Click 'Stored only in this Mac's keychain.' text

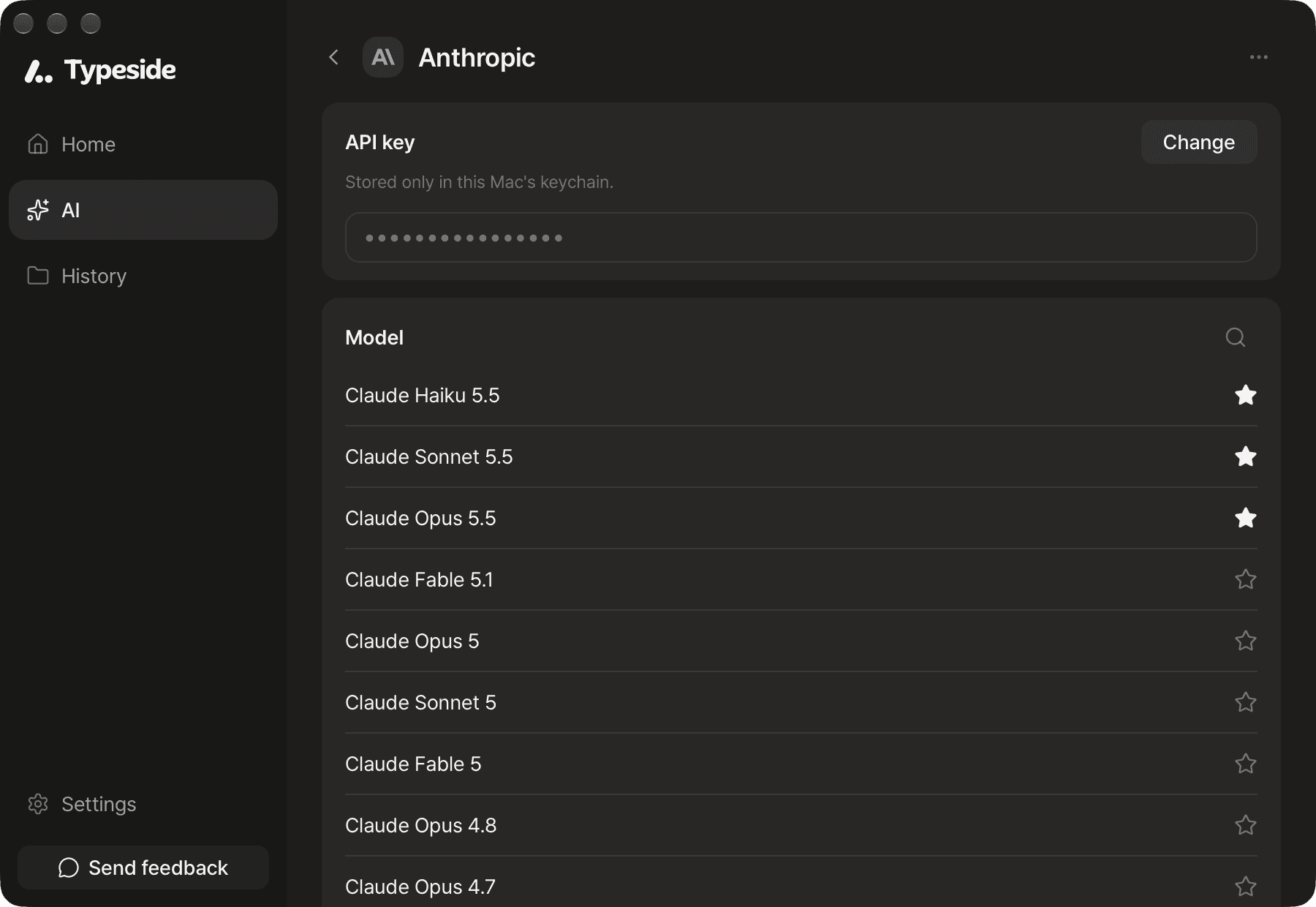tap(479, 182)
